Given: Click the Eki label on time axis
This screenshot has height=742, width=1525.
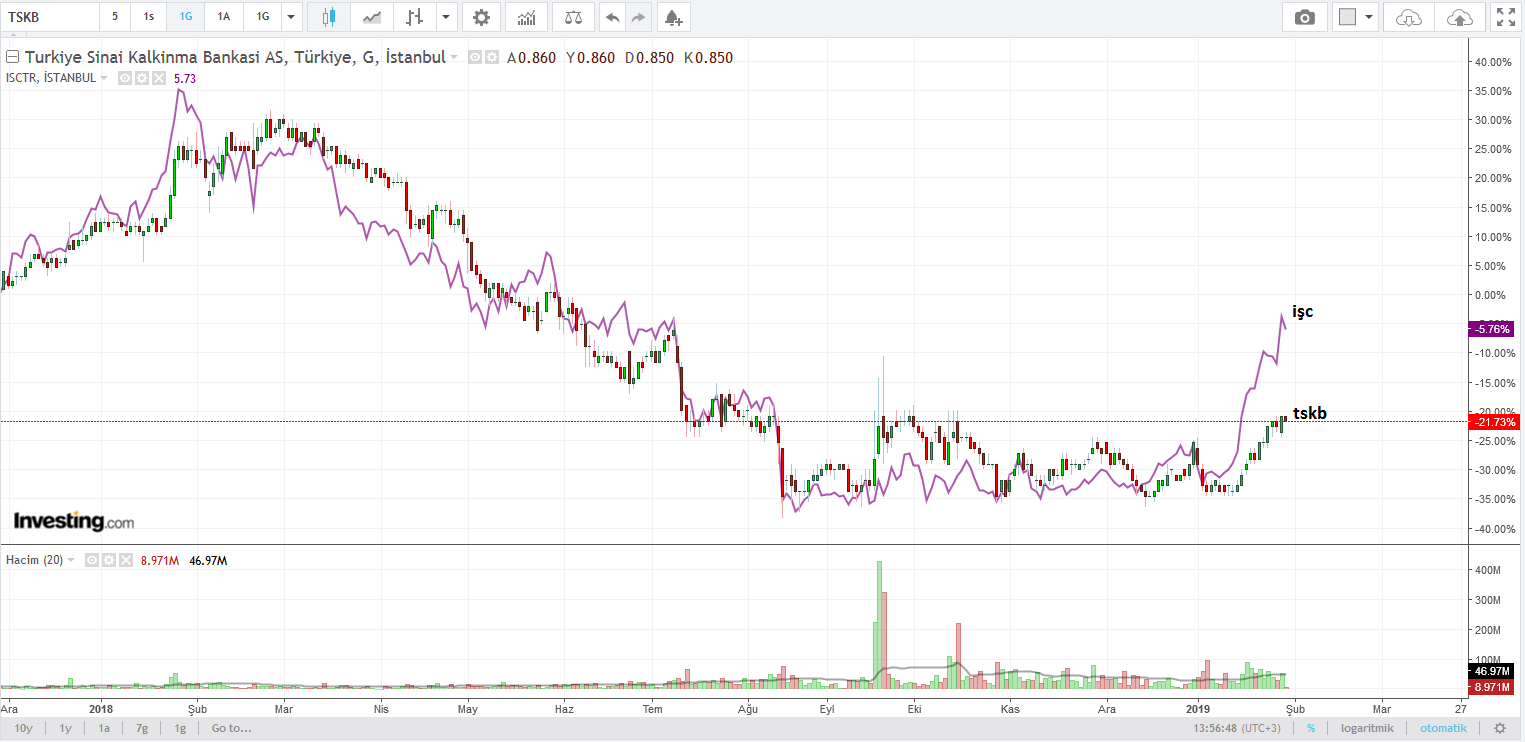Looking at the screenshot, I should tap(914, 708).
